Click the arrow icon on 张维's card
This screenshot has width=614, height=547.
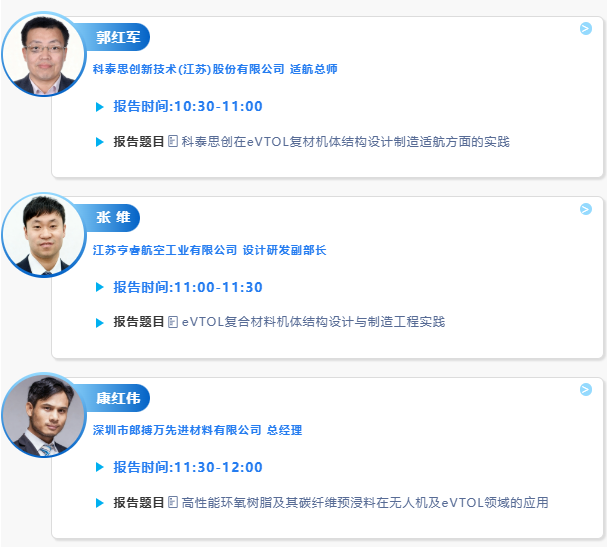[586, 209]
